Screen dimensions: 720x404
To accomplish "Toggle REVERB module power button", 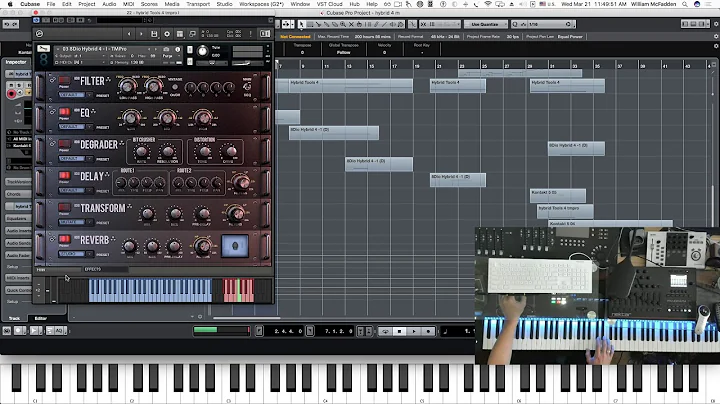I will (64, 239).
